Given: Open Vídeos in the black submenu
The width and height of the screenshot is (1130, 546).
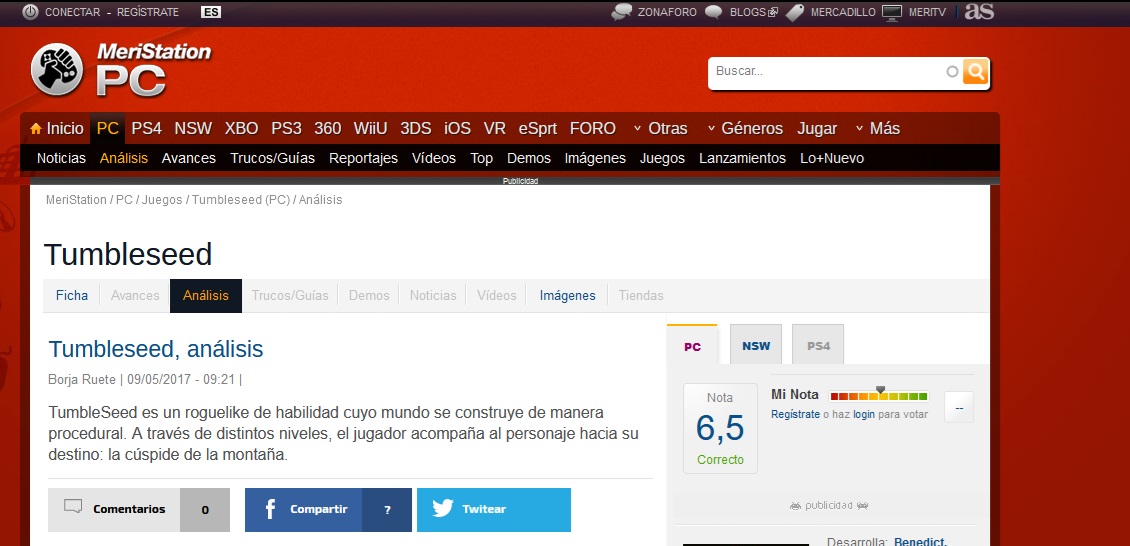Looking at the screenshot, I should click(434, 158).
